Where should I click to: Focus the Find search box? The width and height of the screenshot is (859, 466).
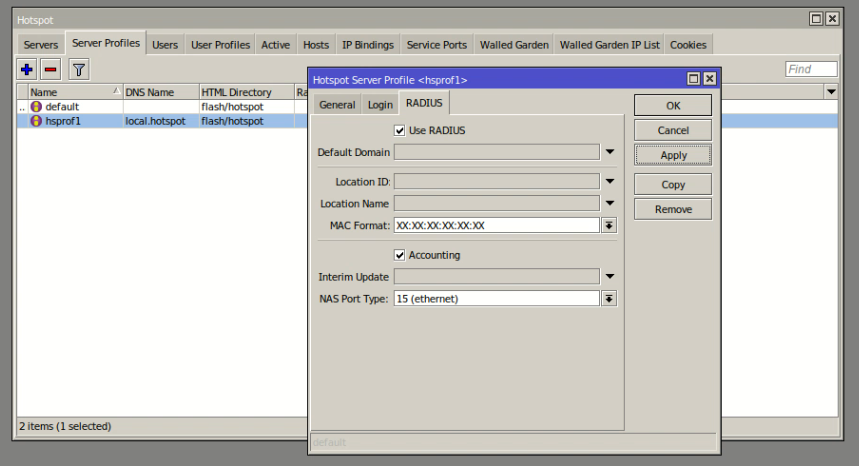tap(811, 69)
